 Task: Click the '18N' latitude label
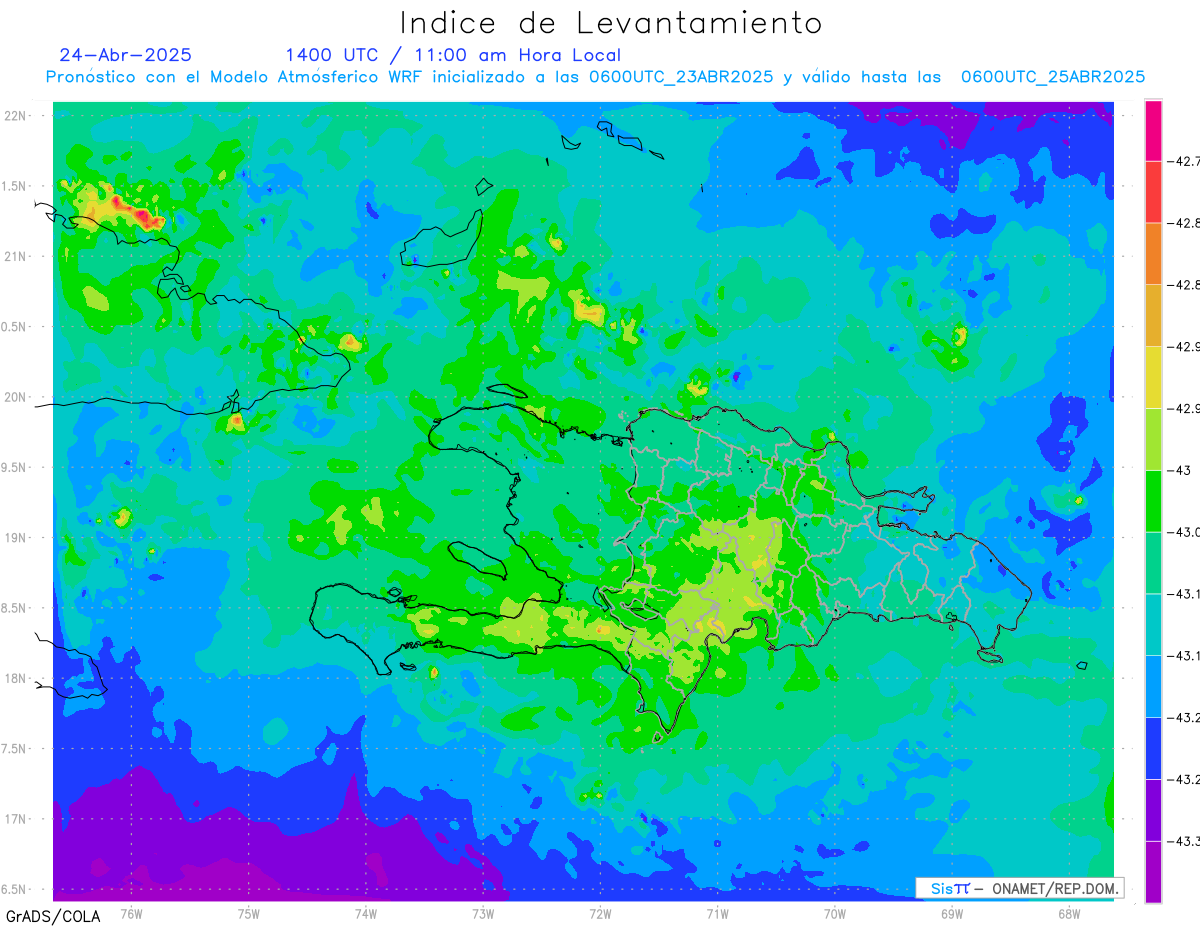click(x=17, y=678)
